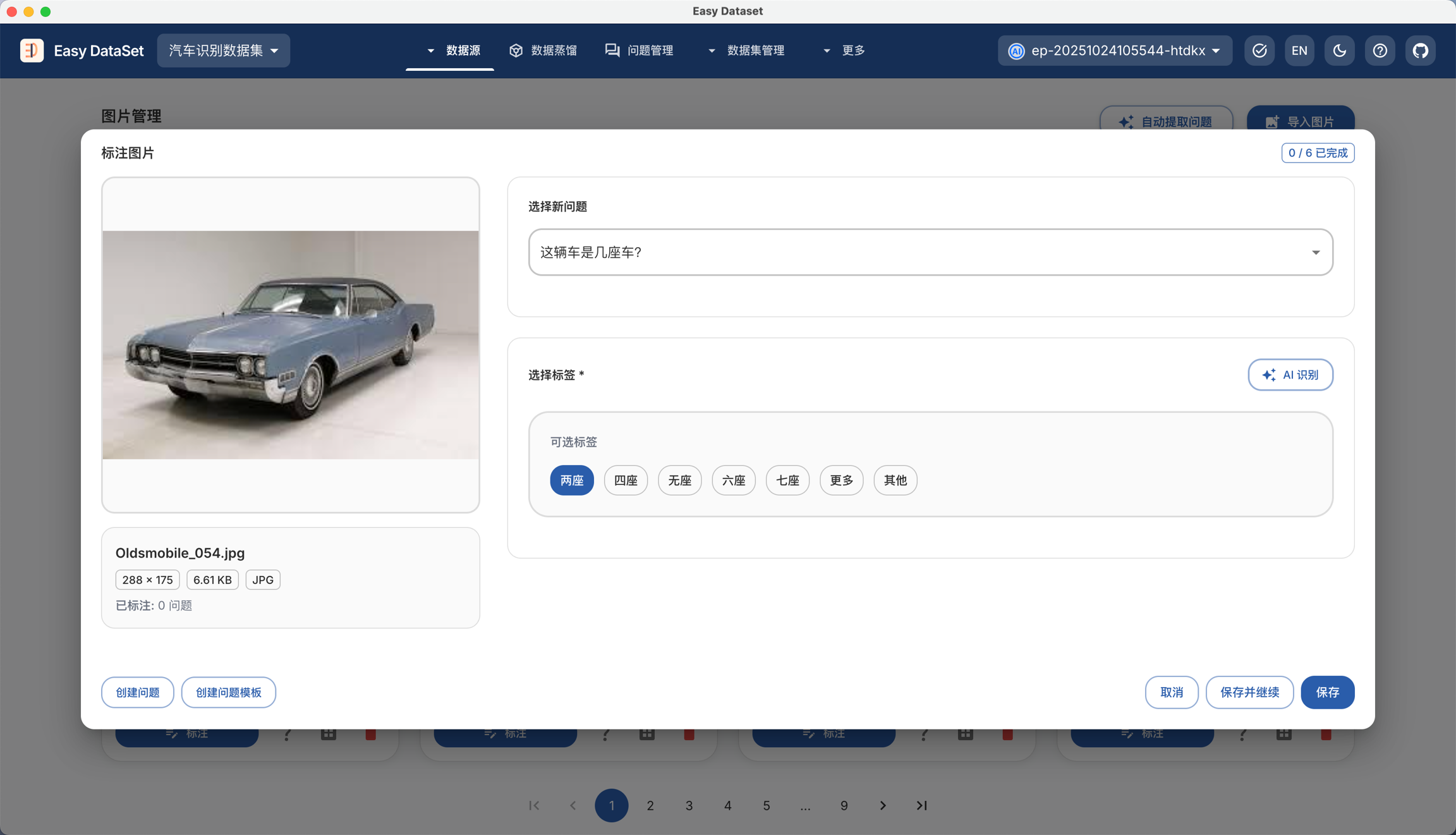Toggle dark mode moon icon
The width and height of the screenshot is (1456, 835).
[x=1339, y=51]
